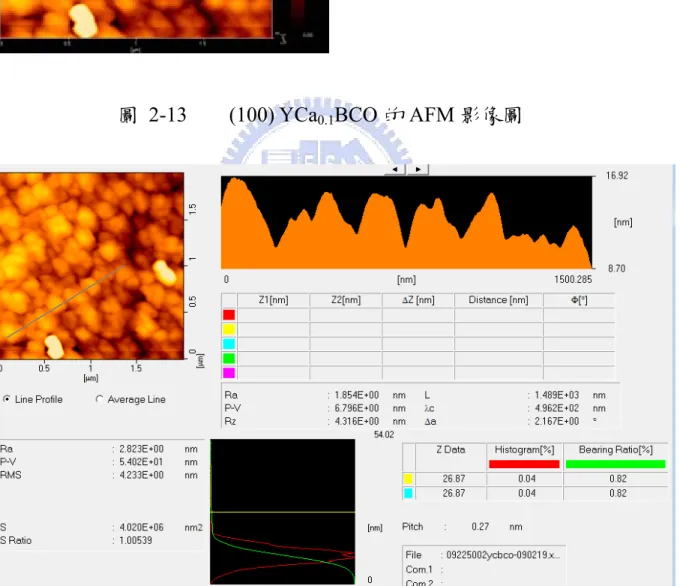Click the profile maximum label 16.92
Image resolution: width=680 pixels, height=586 pixels.
click(617, 176)
